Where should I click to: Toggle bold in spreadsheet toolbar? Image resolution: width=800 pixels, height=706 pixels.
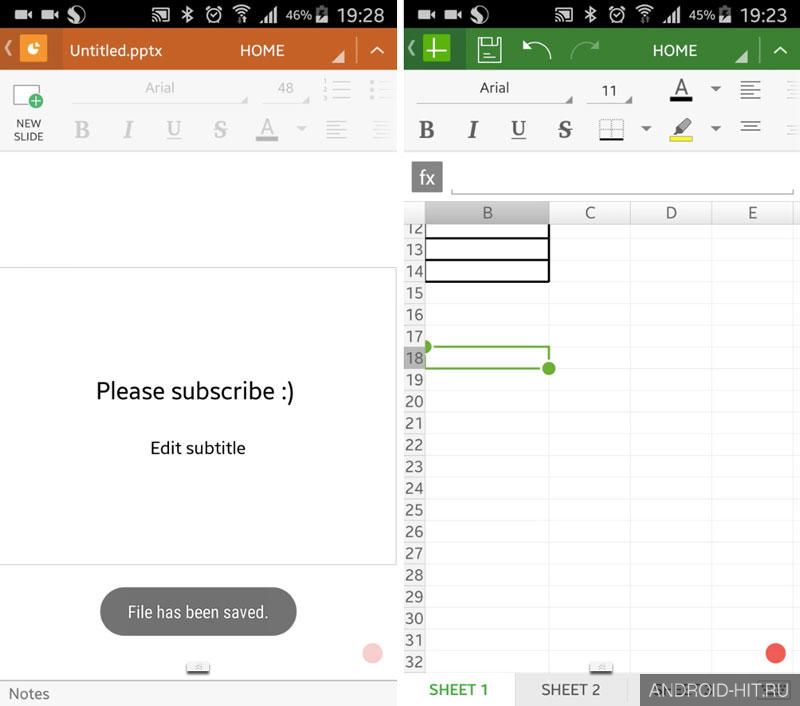pos(427,130)
